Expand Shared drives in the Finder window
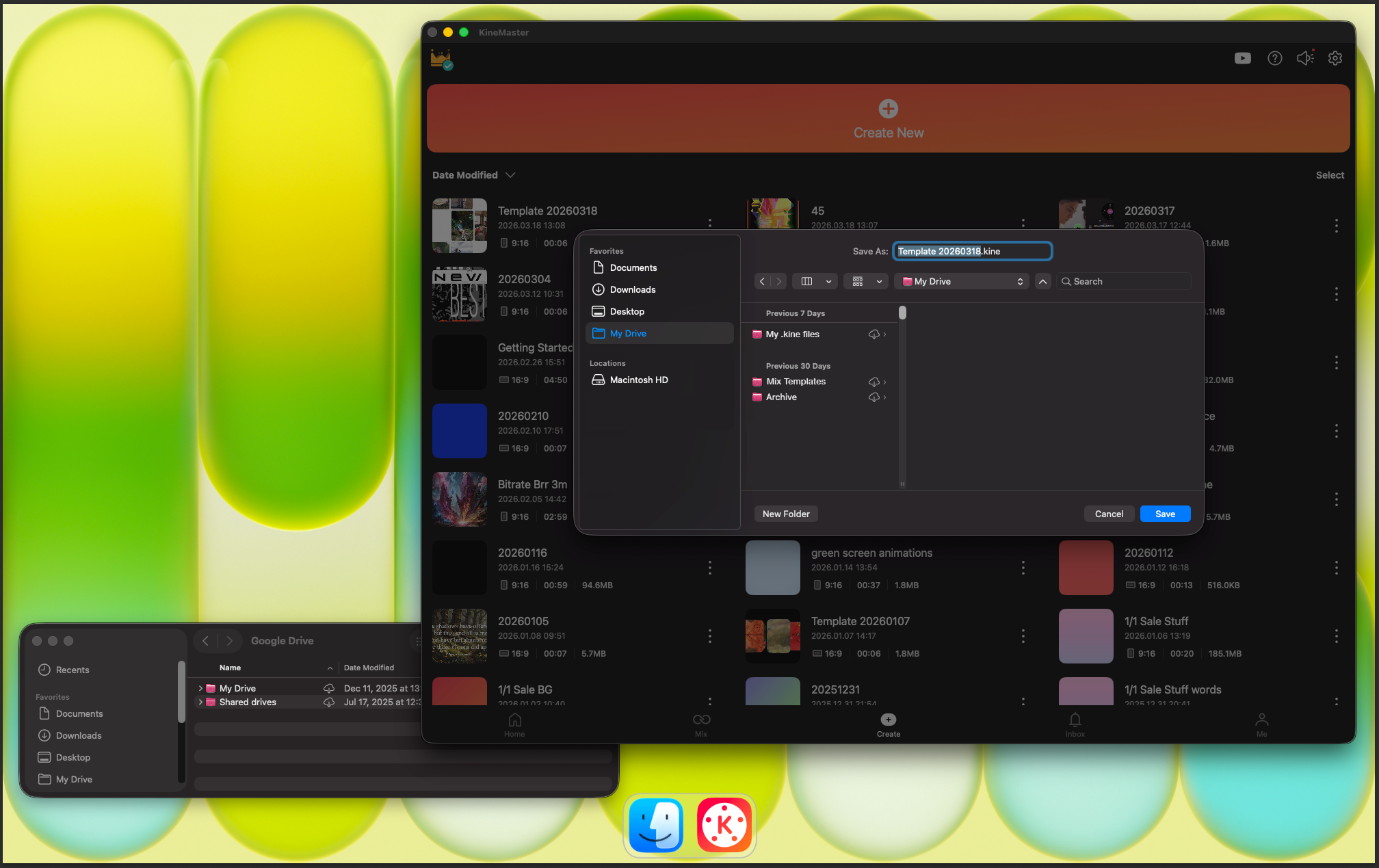1379x868 pixels. coord(199,702)
